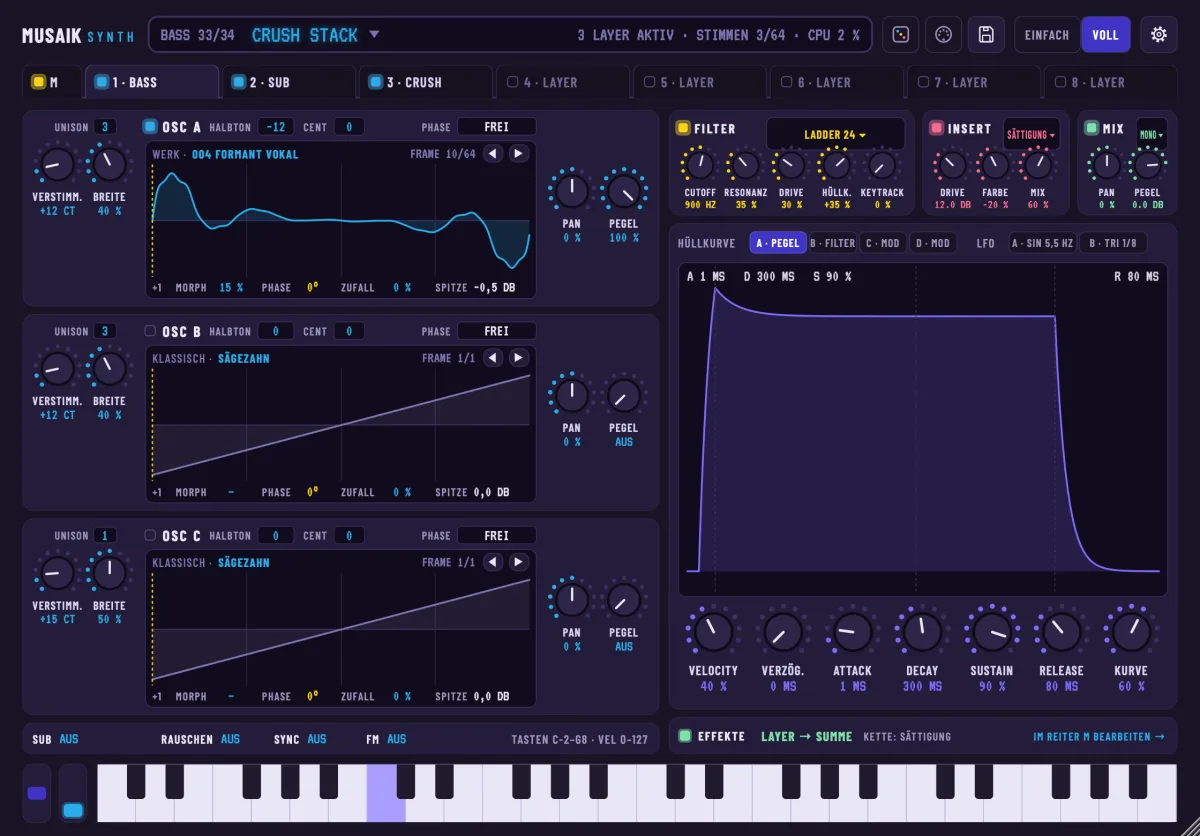Save the preset with the floppy disk icon
This screenshot has height=836, width=1200.
coord(986,35)
